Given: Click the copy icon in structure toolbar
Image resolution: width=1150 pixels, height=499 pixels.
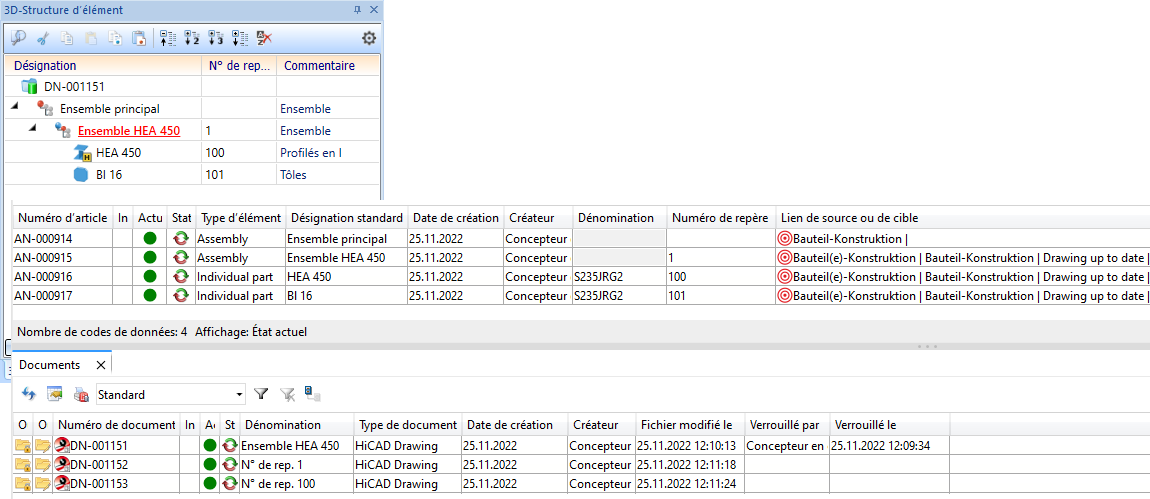Looking at the screenshot, I should [67, 38].
